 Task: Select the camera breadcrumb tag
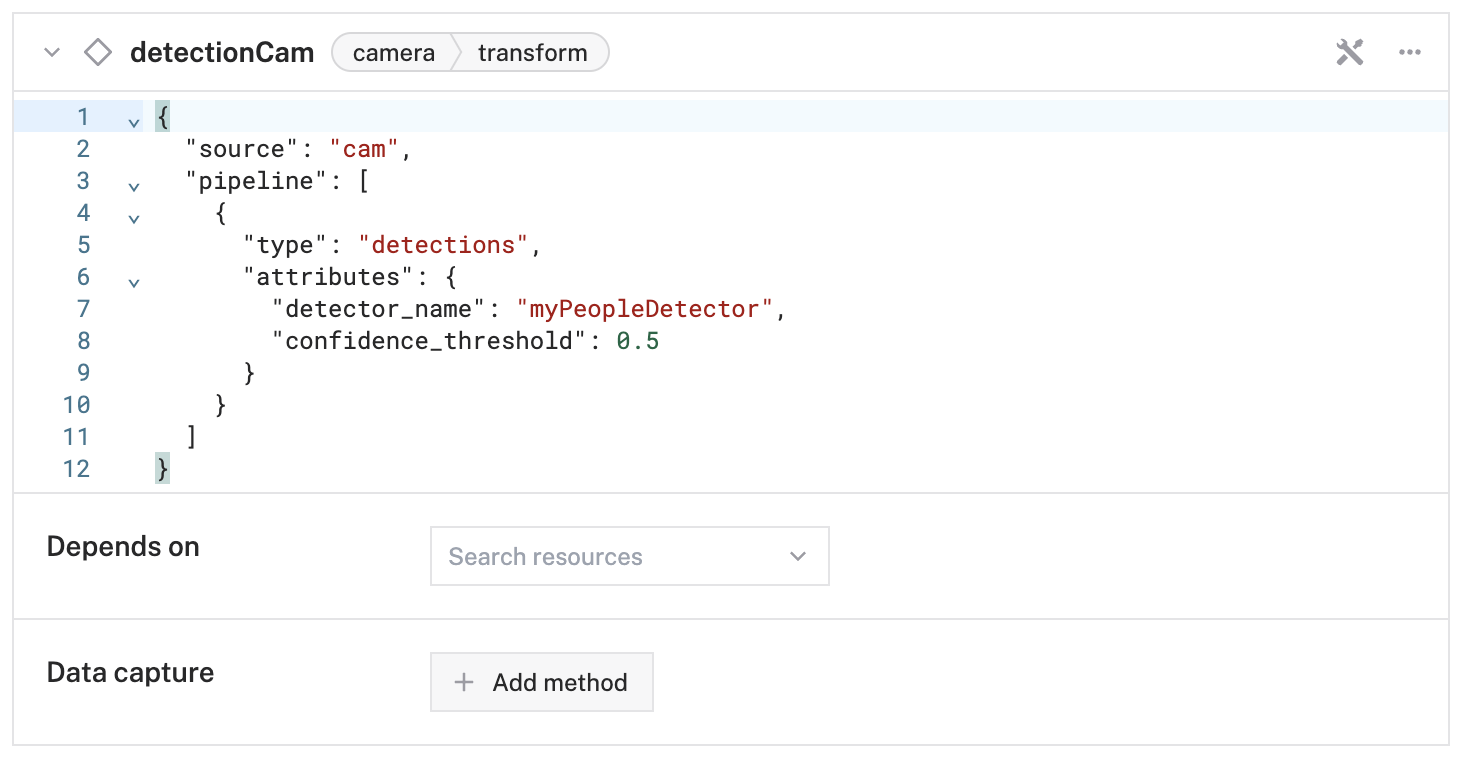coord(394,53)
